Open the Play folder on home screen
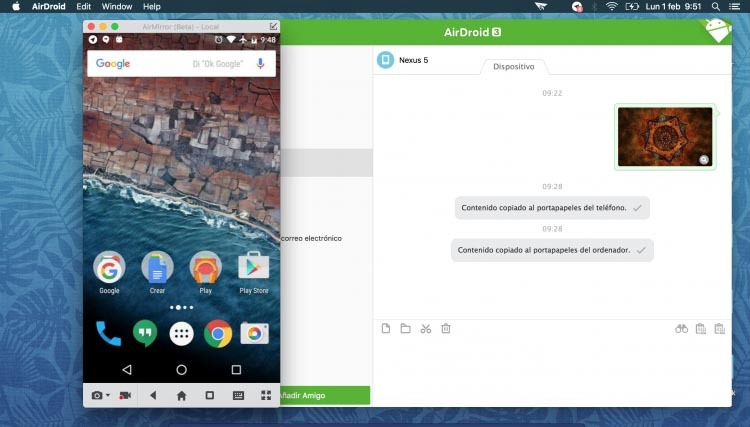Image resolution: width=750 pixels, height=427 pixels. click(x=206, y=268)
